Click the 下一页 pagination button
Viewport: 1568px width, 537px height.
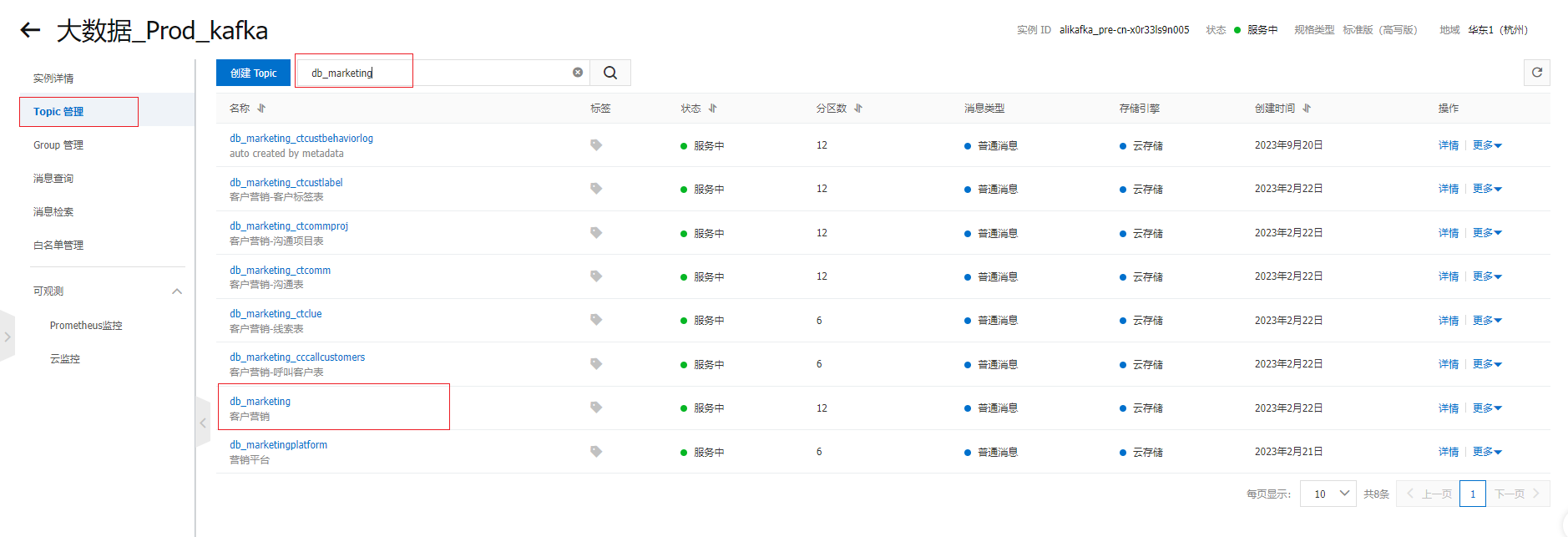tap(1518, 494)
